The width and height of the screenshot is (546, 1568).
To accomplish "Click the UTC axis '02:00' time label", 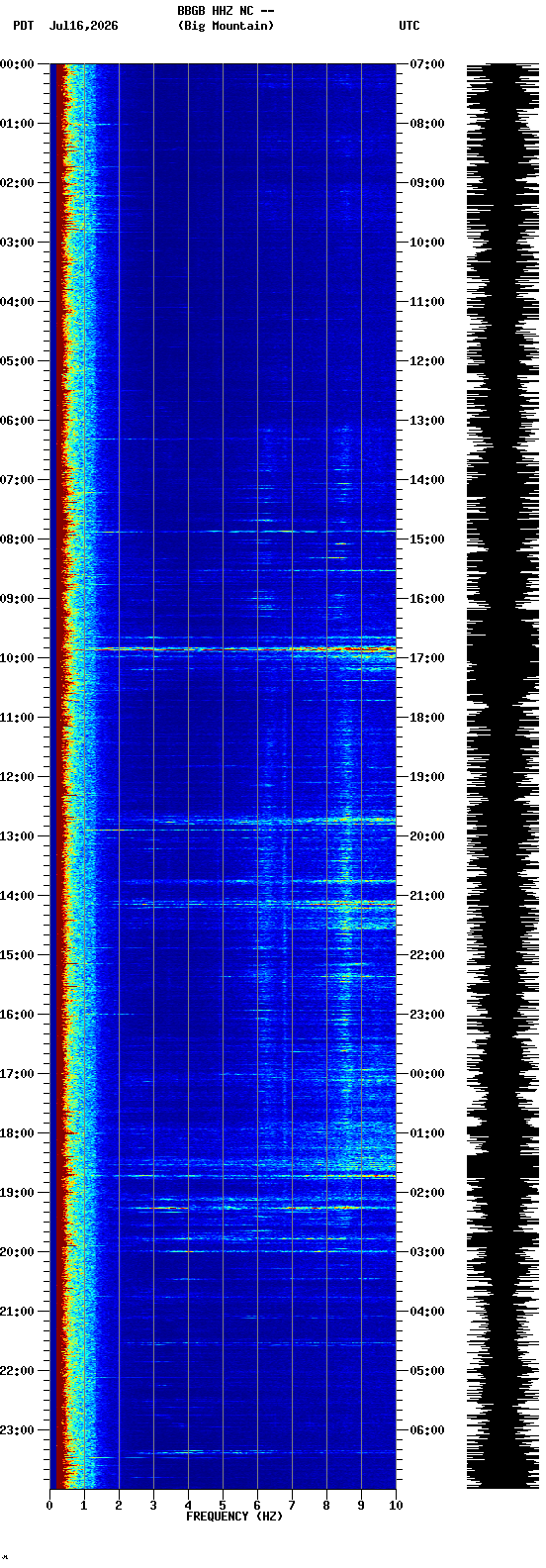I will tap(427, 1193).
